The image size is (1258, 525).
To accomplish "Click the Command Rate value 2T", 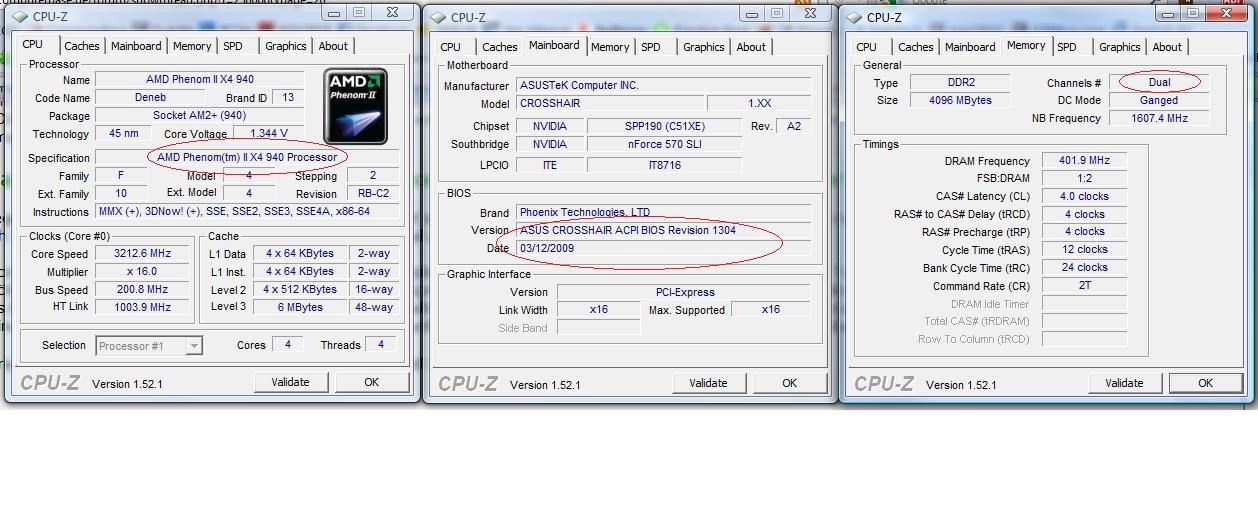I will pyautogui.click(x=1085, y=286).
